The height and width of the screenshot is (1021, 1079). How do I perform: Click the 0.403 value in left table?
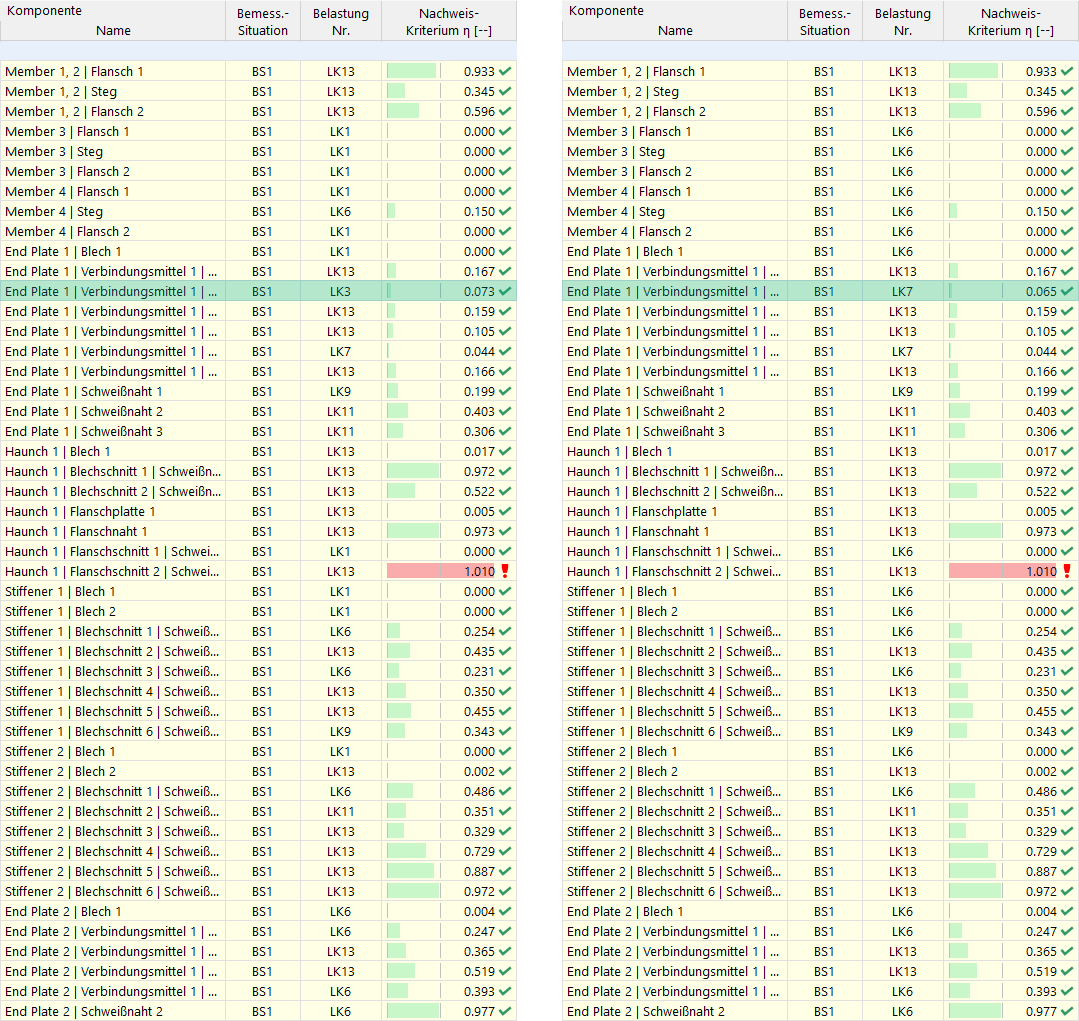tap(479, 411)
